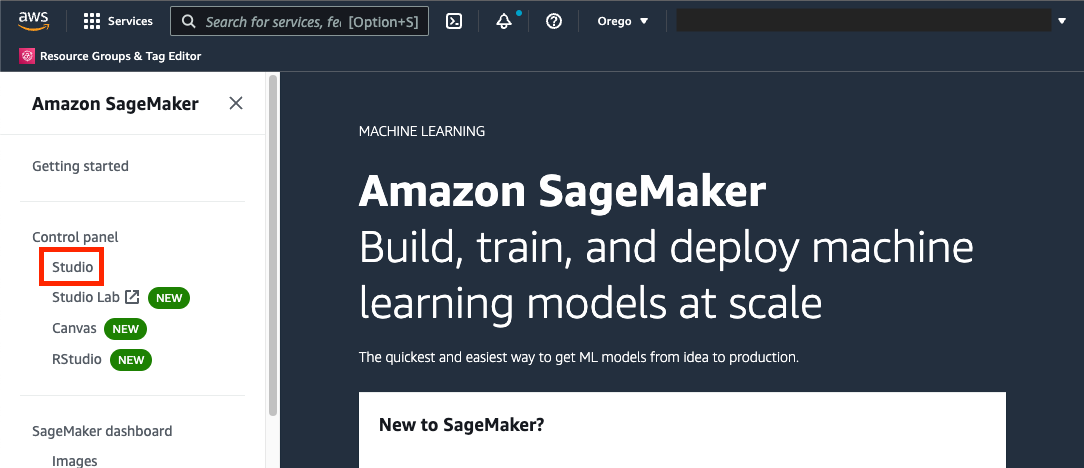Viewport: 1084px width, 468px height.
Task: Select RStudio in the sidebar
Action: (x=77, y=359)
